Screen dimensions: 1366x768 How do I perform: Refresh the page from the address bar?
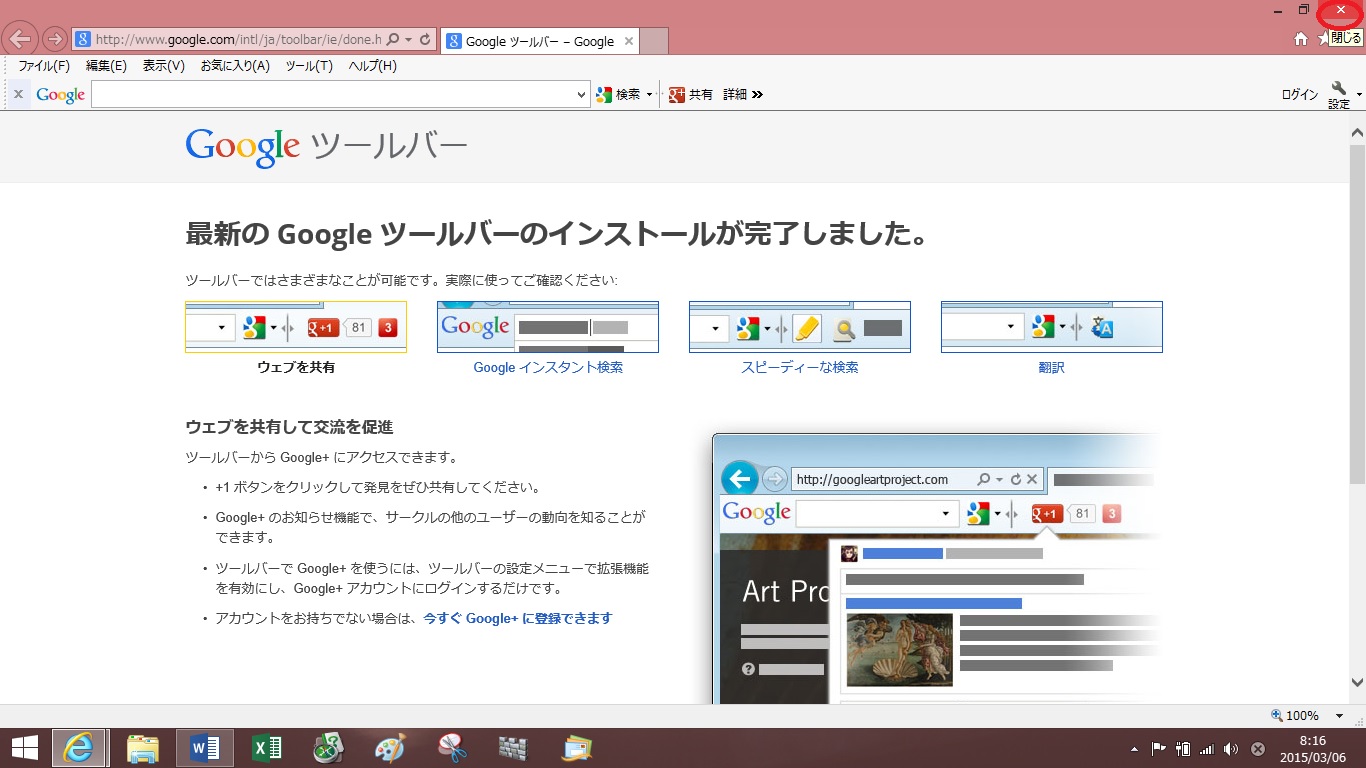(425, 40)
